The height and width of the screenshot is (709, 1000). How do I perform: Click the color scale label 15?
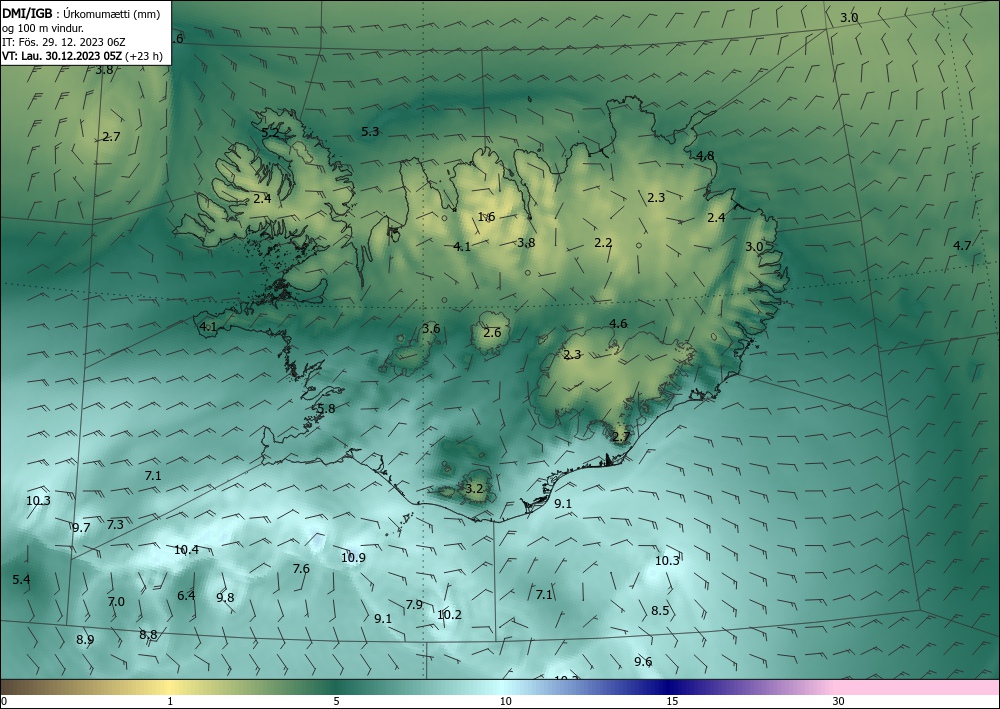[672, 701]
